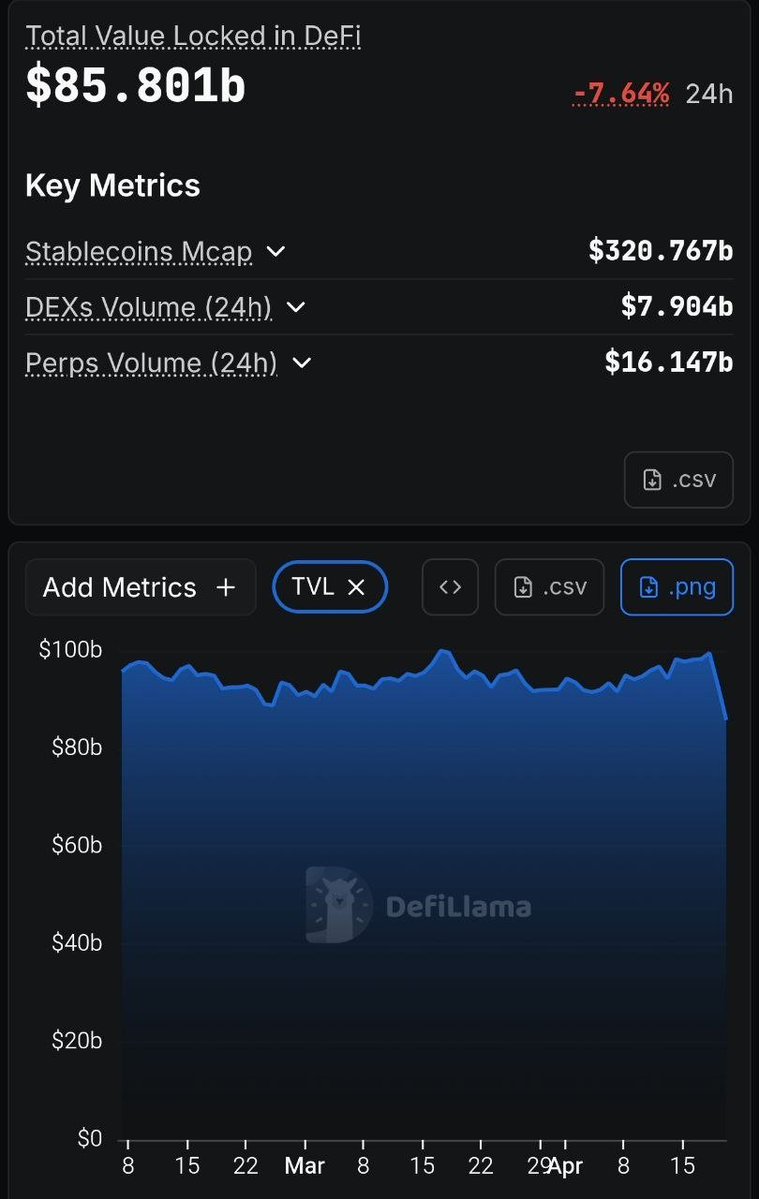The width and height of the screenshot is (759, 1199).
Task: Expand the DEXs Volume (24h) row
Action: coord(296,307)
